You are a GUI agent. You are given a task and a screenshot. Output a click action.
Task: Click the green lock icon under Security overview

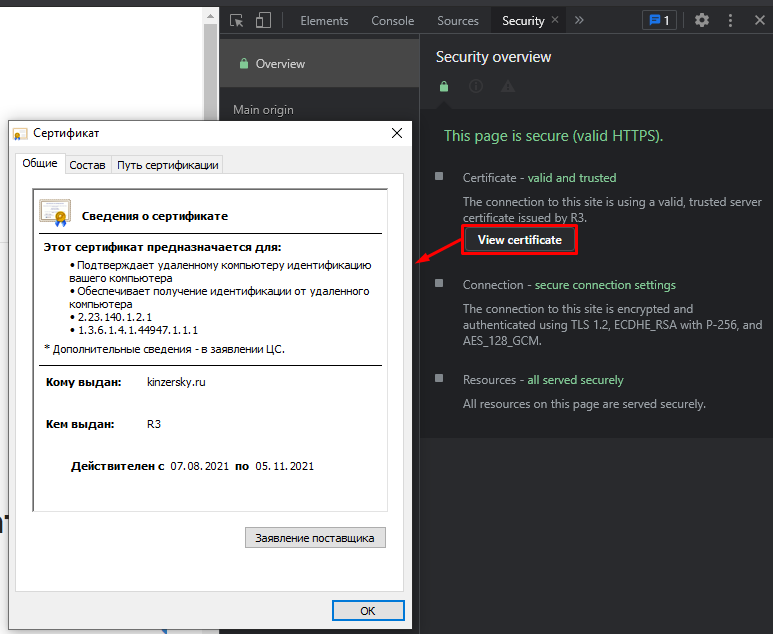(444, 87)
